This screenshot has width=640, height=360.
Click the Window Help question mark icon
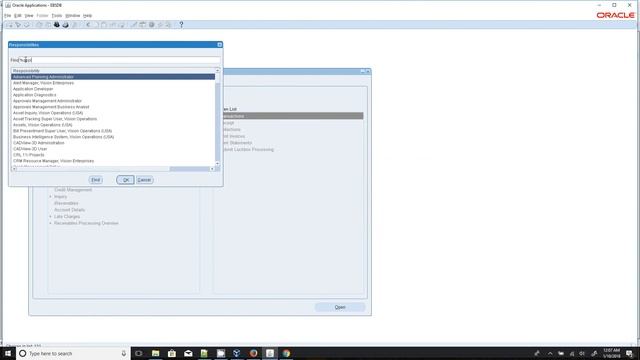click(181, 25)
